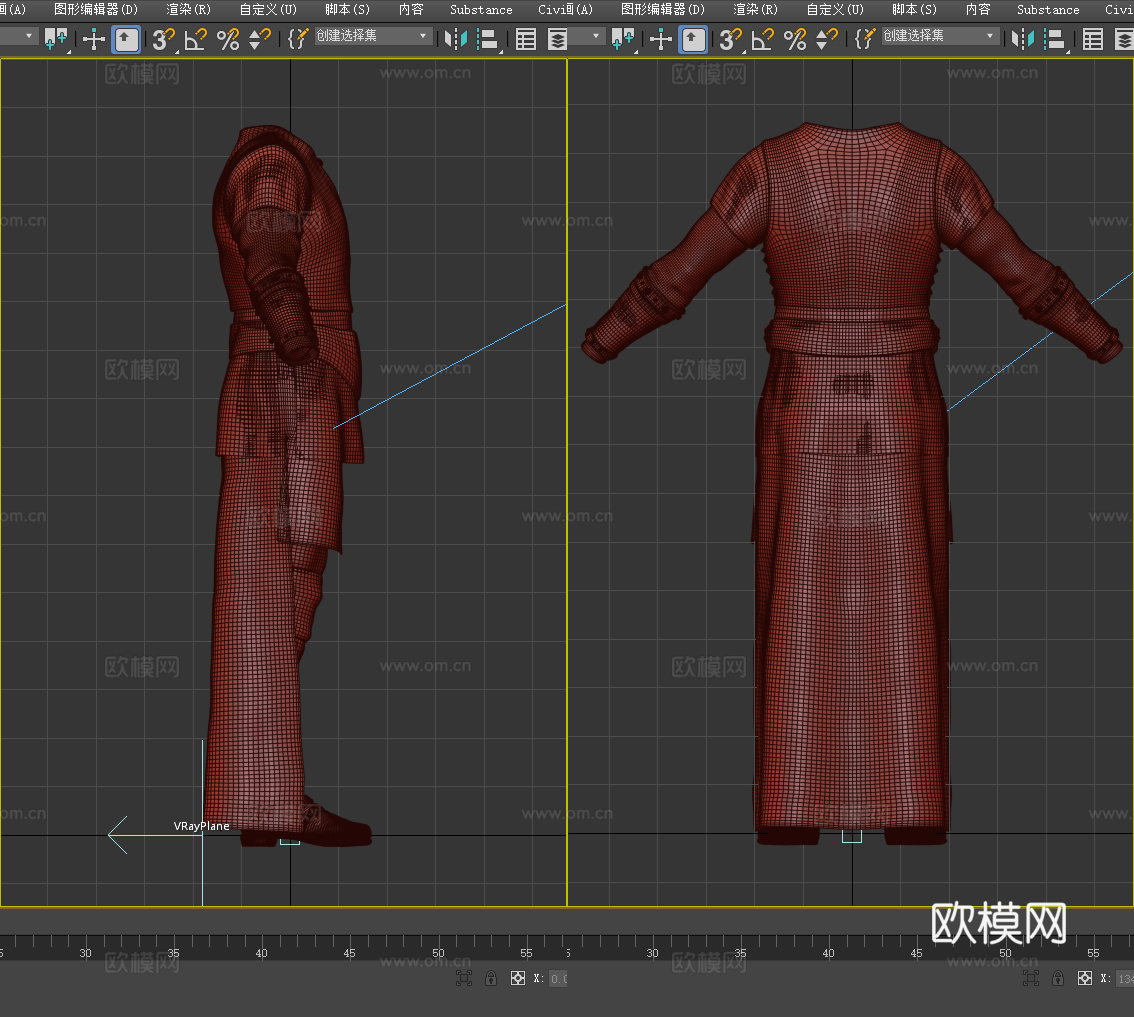Screen dimensions: 1134x1017
Task: Click frame 50 on left timeline
Action: [438, 953]
